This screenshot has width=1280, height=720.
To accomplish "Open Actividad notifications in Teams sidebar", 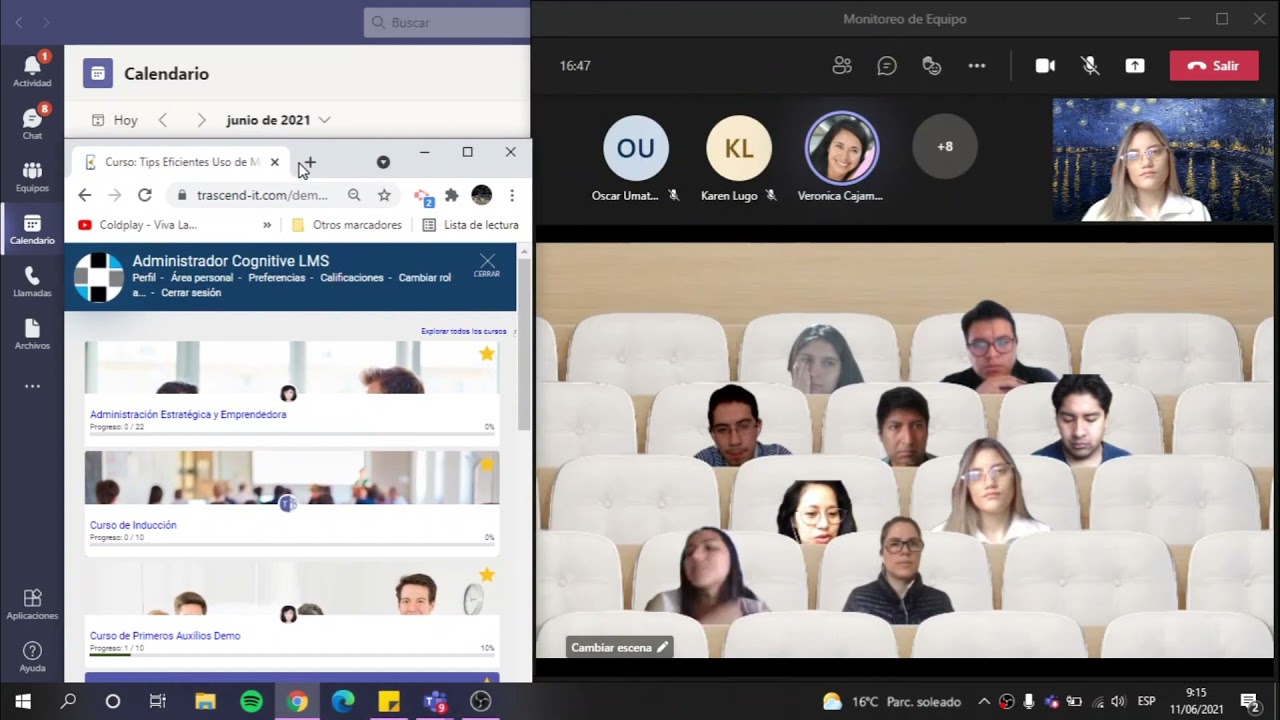I will coord(32,70).
